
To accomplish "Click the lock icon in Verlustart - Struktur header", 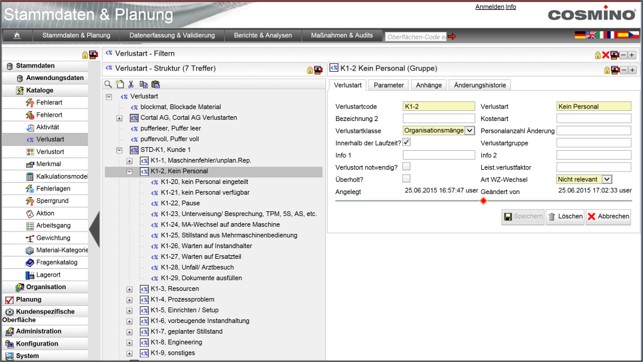I will click(310, 70).
